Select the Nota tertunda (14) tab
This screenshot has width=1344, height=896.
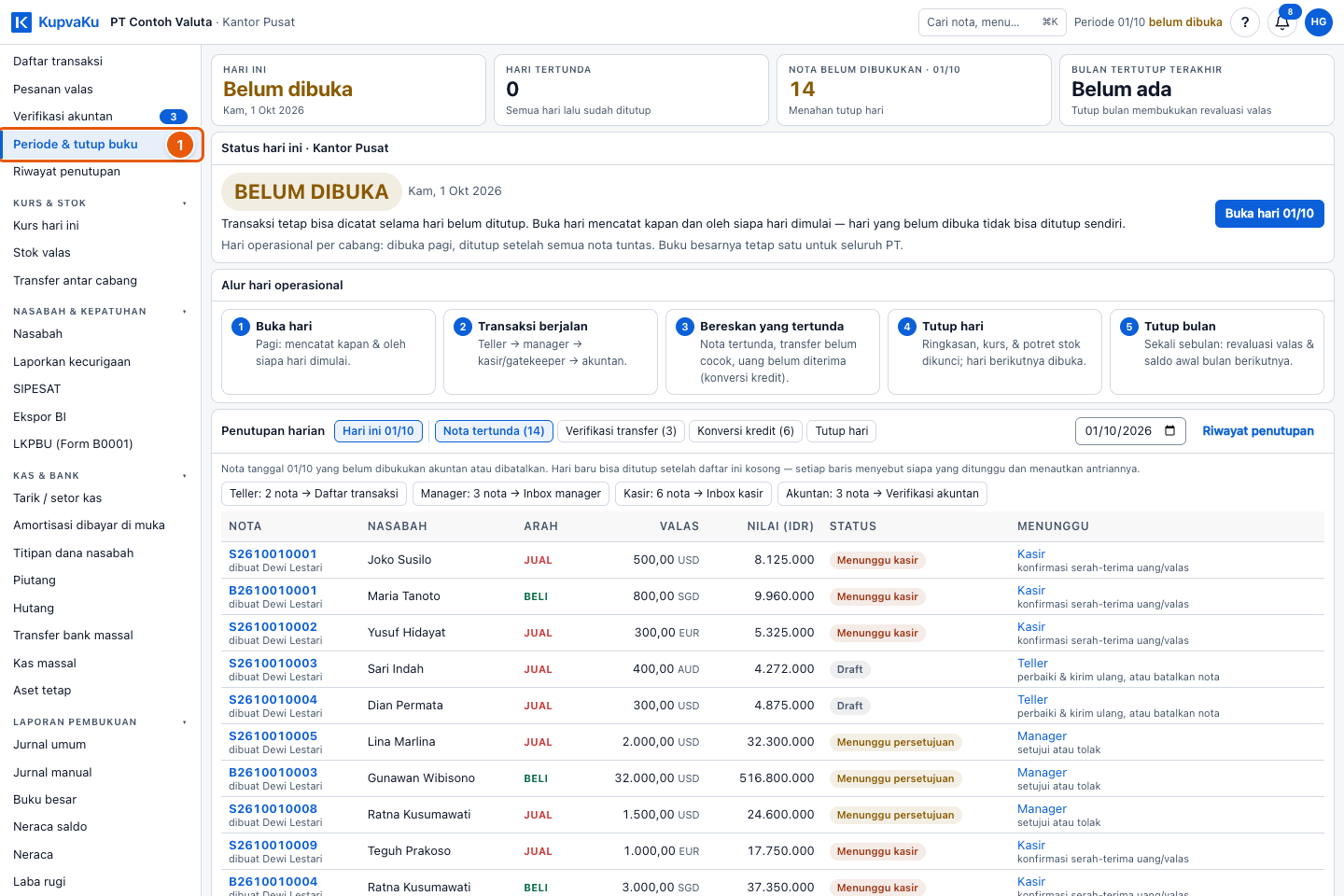[494, 431]
